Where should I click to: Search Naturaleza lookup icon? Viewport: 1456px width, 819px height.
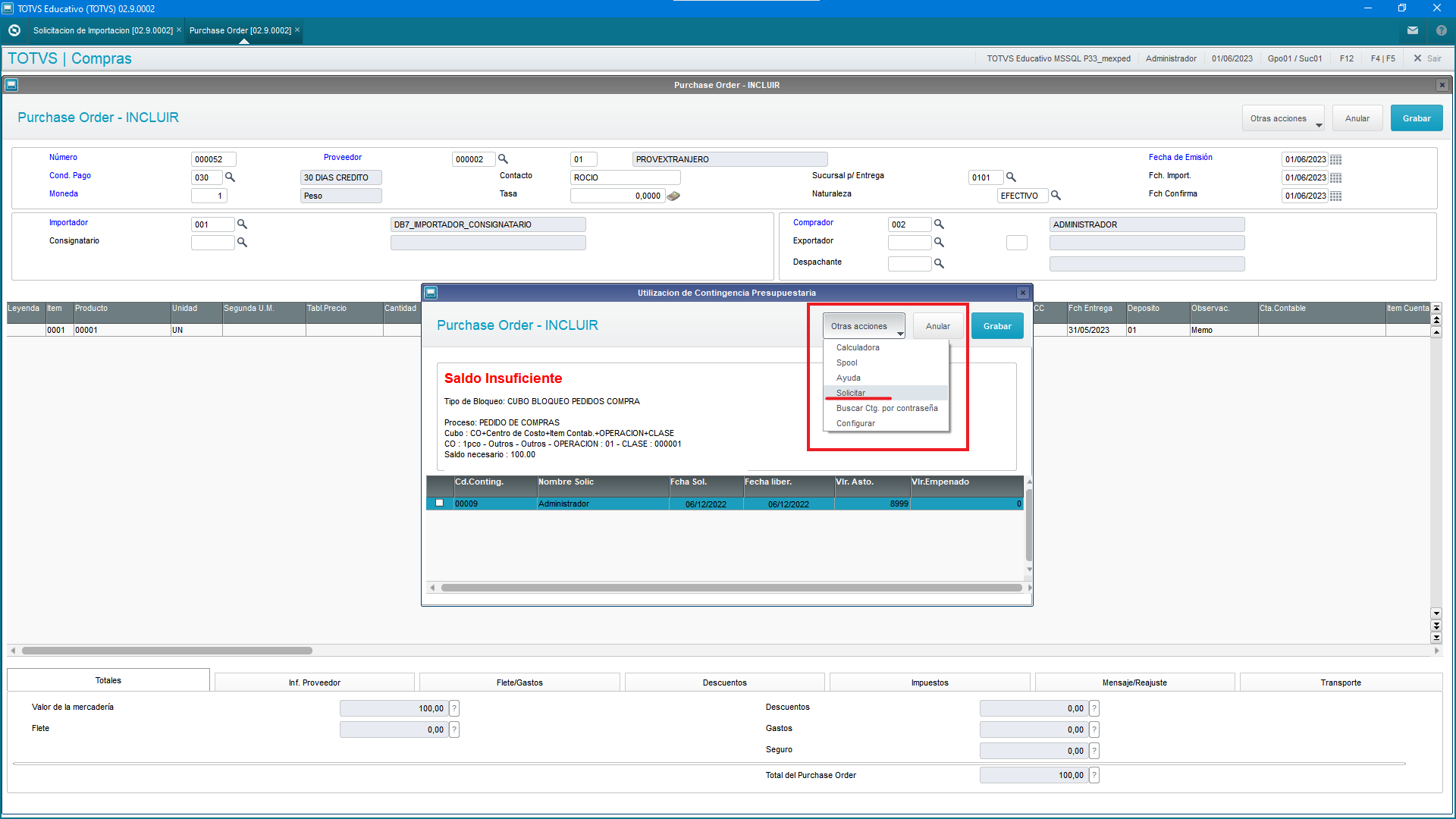tap(1056, 196)
